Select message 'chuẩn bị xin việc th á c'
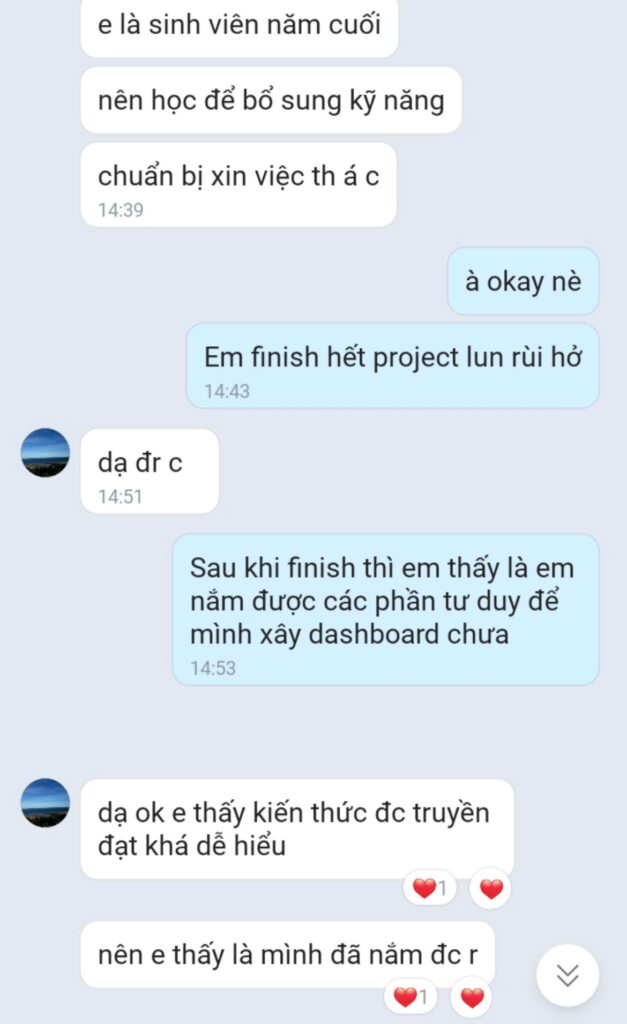Screen dimensions: 627x1024 238,185
